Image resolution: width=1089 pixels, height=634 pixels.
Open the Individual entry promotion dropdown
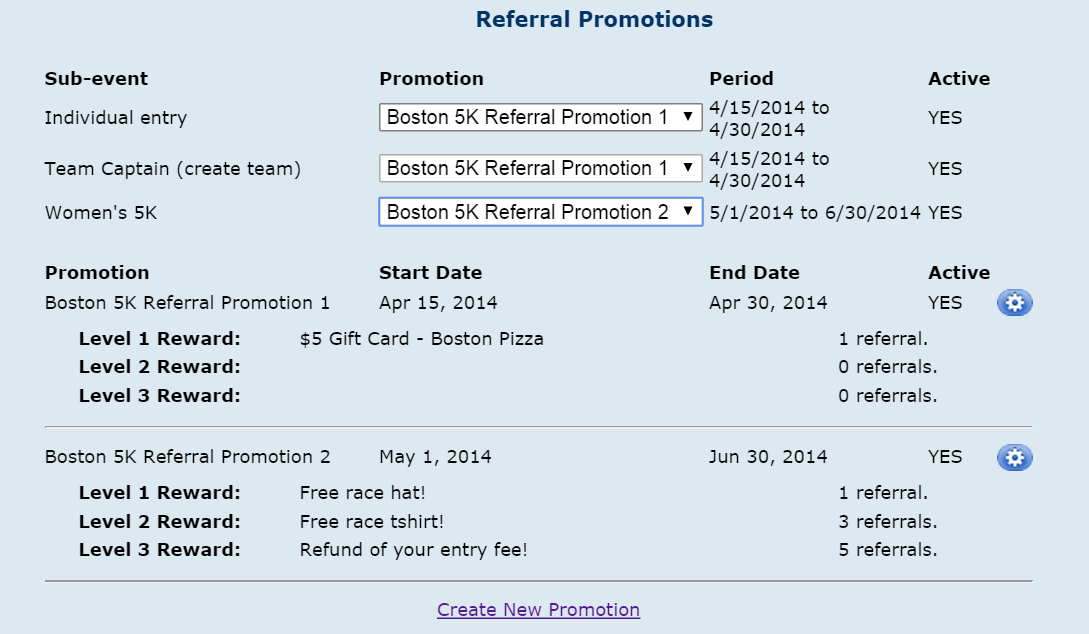click(540, 117)
